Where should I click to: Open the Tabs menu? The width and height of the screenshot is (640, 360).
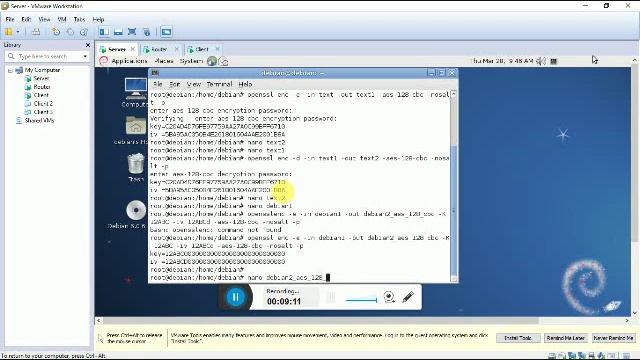(x=80, y=19)
